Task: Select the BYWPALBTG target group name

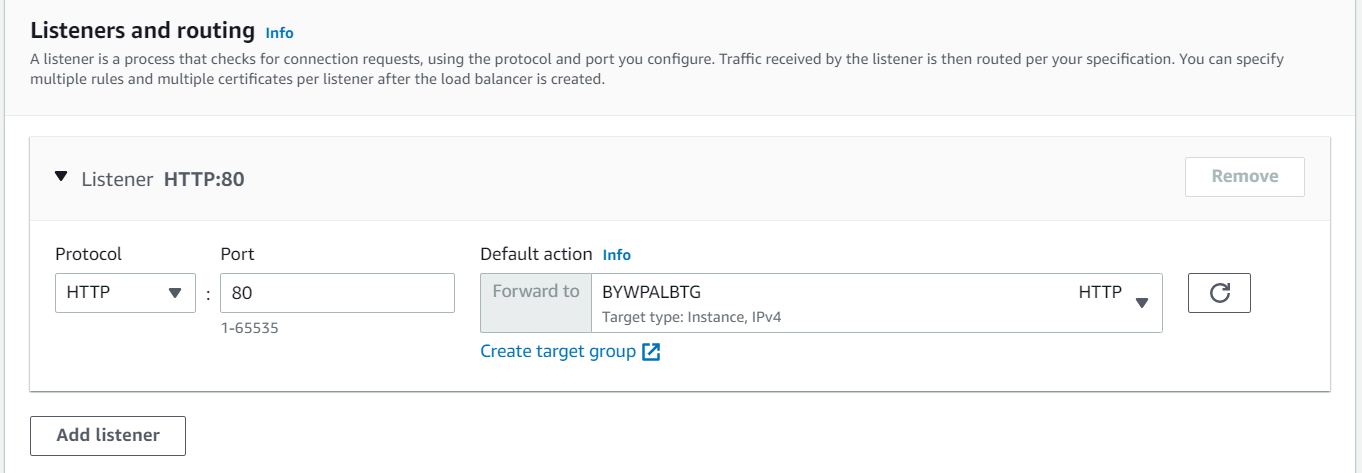Action: (652, 292)
